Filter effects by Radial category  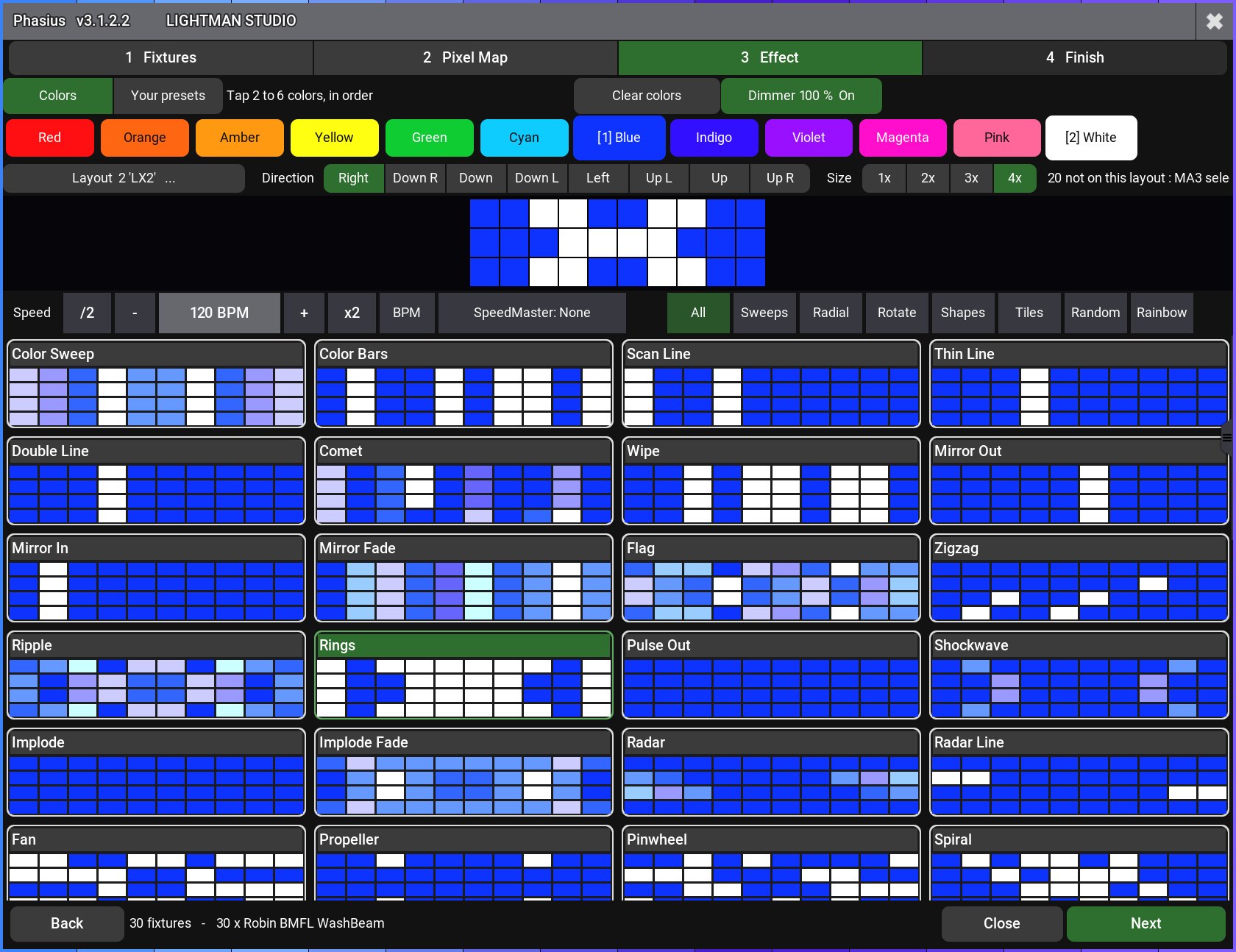point(831,313)
